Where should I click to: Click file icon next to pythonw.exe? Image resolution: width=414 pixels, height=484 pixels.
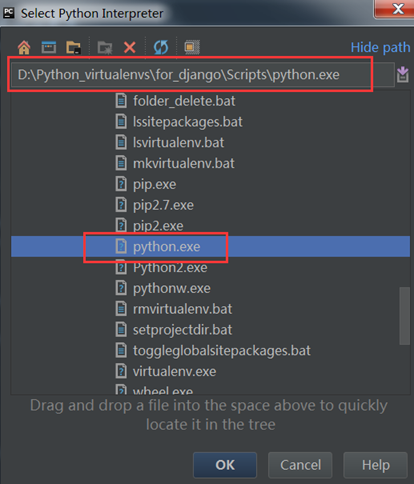[121, 288]
